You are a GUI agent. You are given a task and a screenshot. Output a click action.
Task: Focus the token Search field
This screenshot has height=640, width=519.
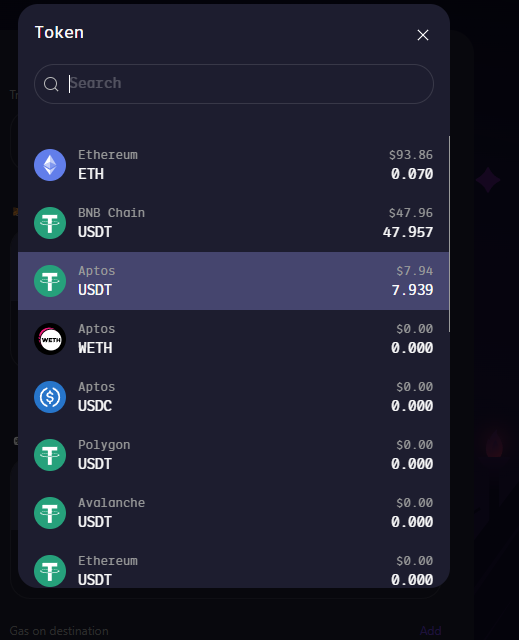point(234,84)
